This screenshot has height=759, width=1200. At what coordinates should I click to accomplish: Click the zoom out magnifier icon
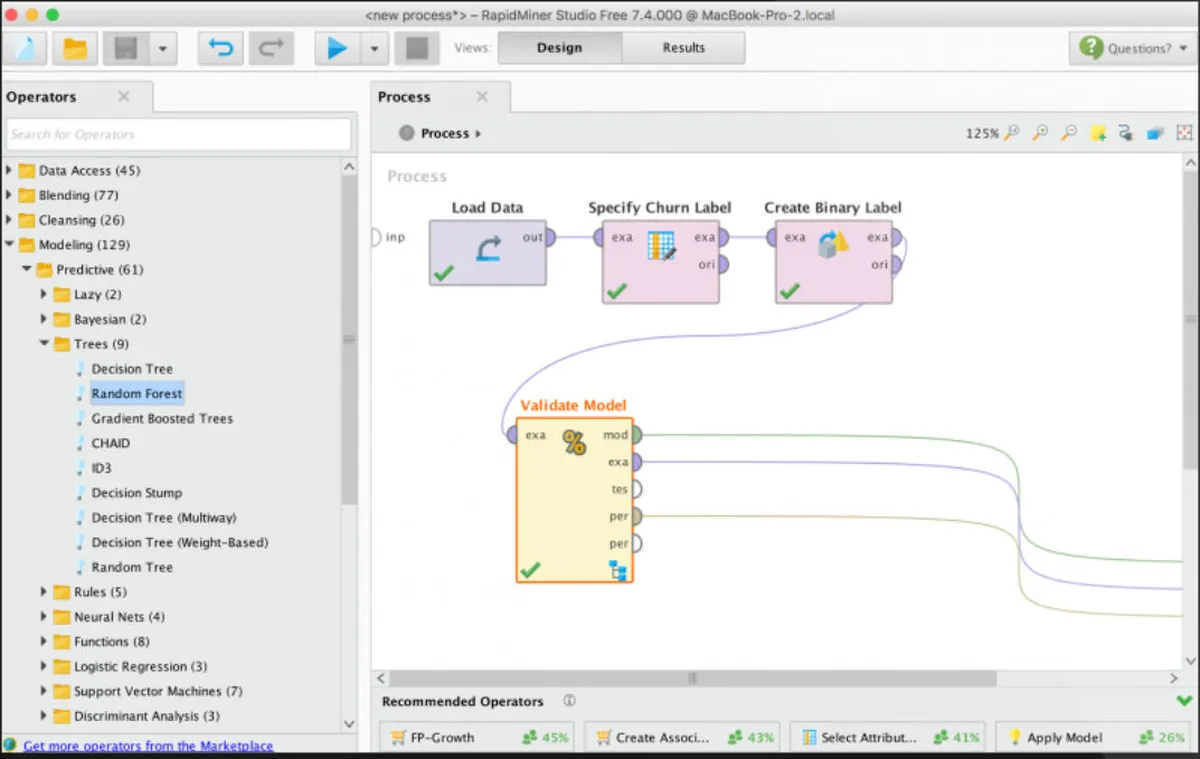click(1069, 133)
